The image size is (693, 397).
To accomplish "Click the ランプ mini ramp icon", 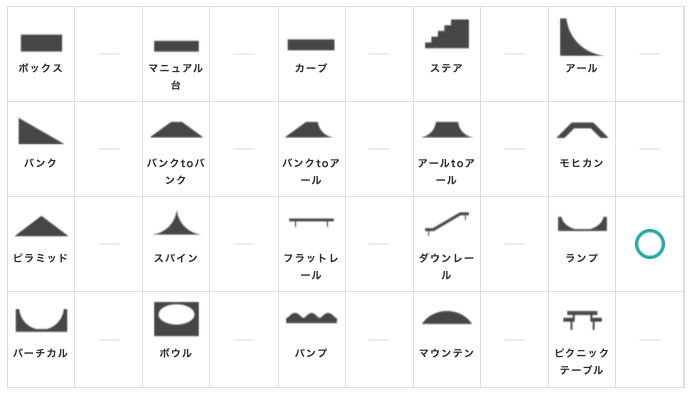I will pyautogui.click(x=582, y=224).
